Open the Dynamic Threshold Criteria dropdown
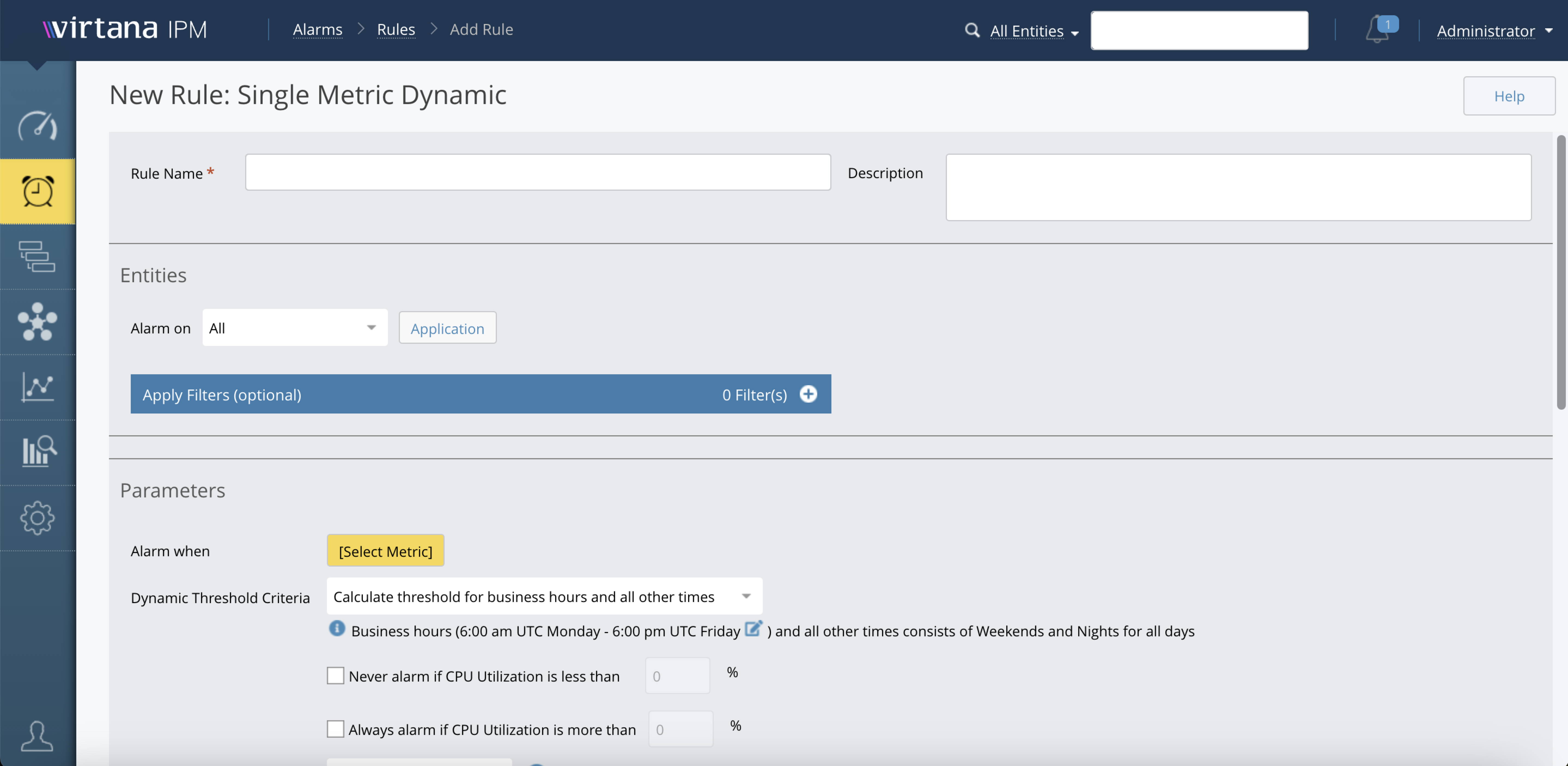This screenshot has width=1568, height=766. tap(544, 596)
